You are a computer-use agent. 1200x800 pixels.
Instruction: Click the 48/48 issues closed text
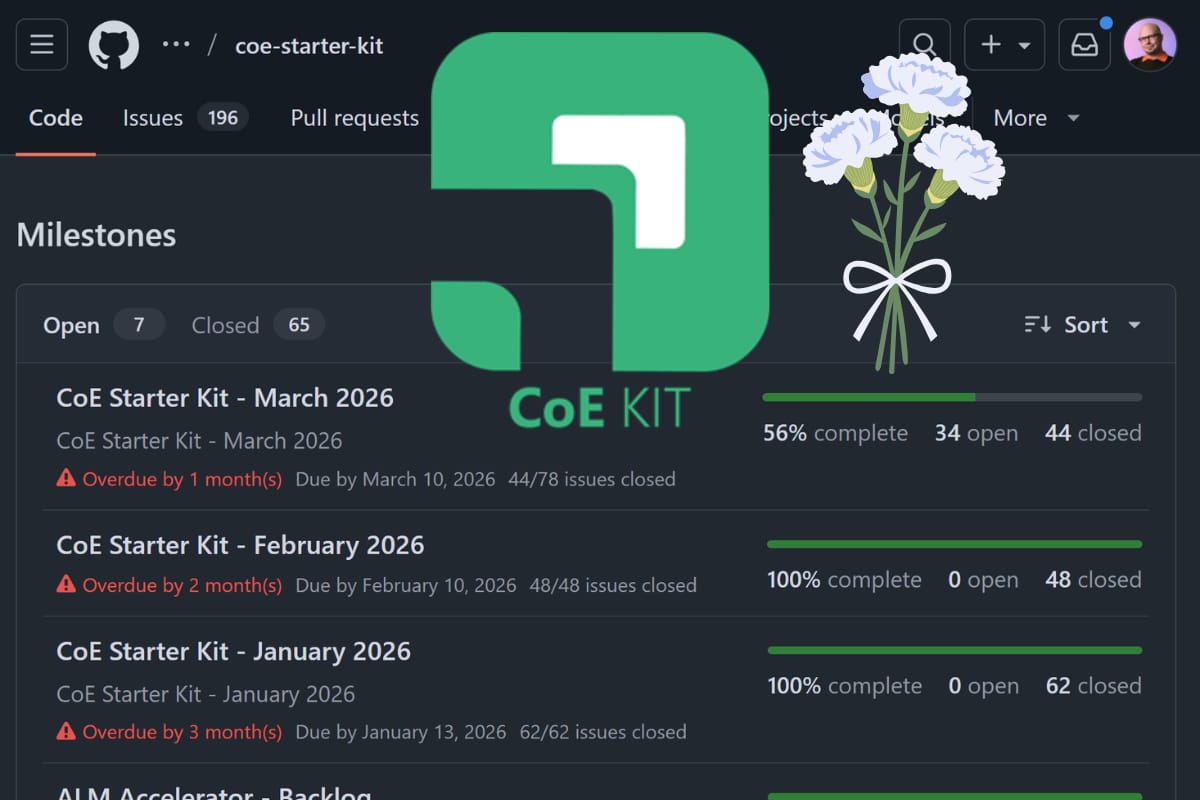tap(613, 585)
